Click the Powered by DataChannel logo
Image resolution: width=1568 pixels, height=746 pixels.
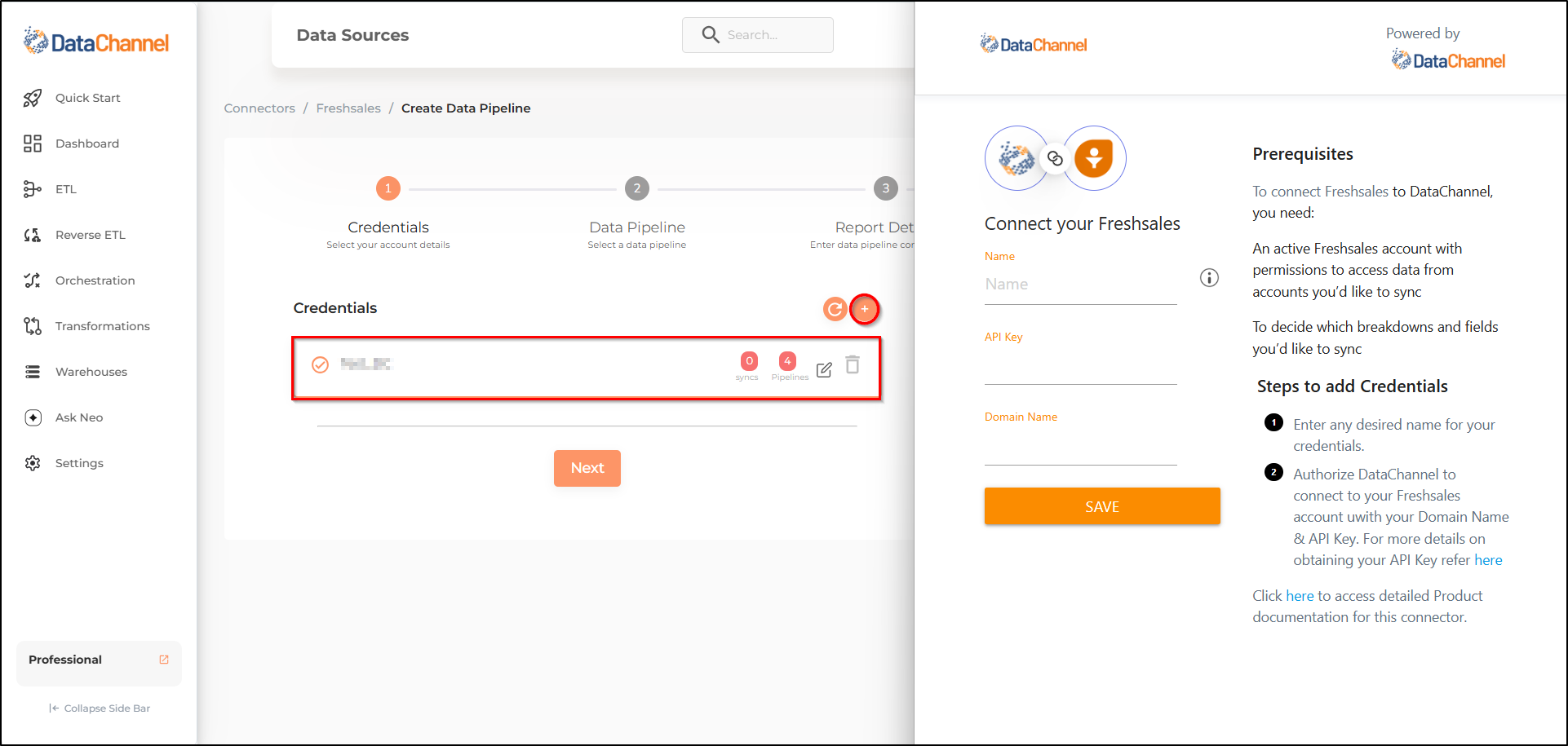tap(1448, 60)
